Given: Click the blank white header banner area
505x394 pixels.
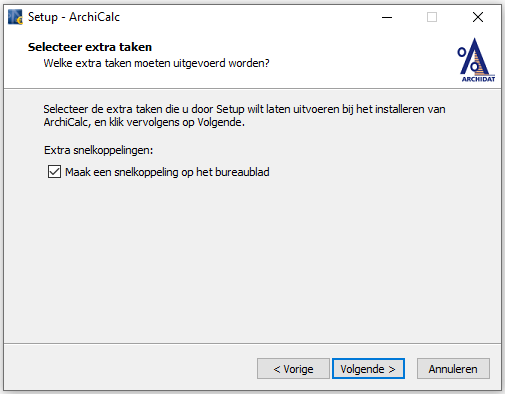Looking at the screenshot, I should [x=360, y=57].
